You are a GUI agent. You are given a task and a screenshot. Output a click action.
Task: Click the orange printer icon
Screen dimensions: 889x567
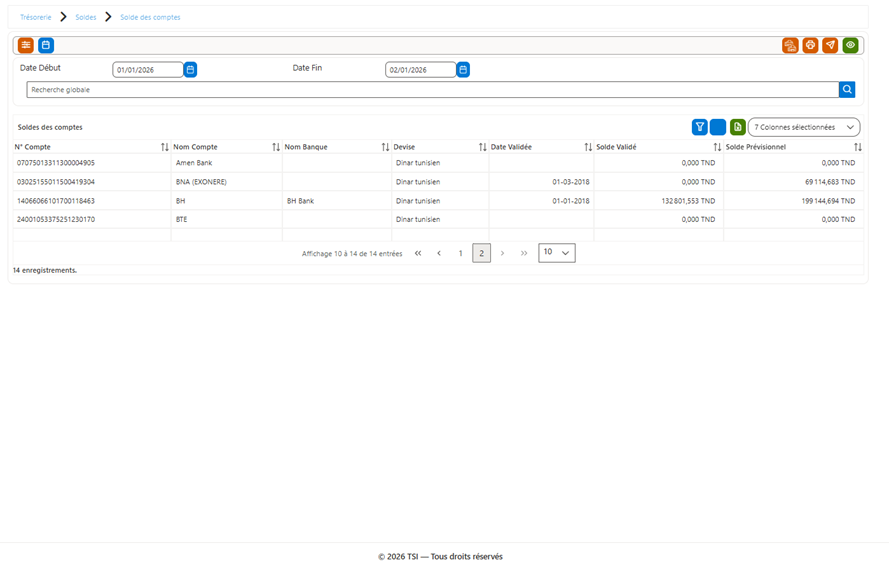[810, 45]
